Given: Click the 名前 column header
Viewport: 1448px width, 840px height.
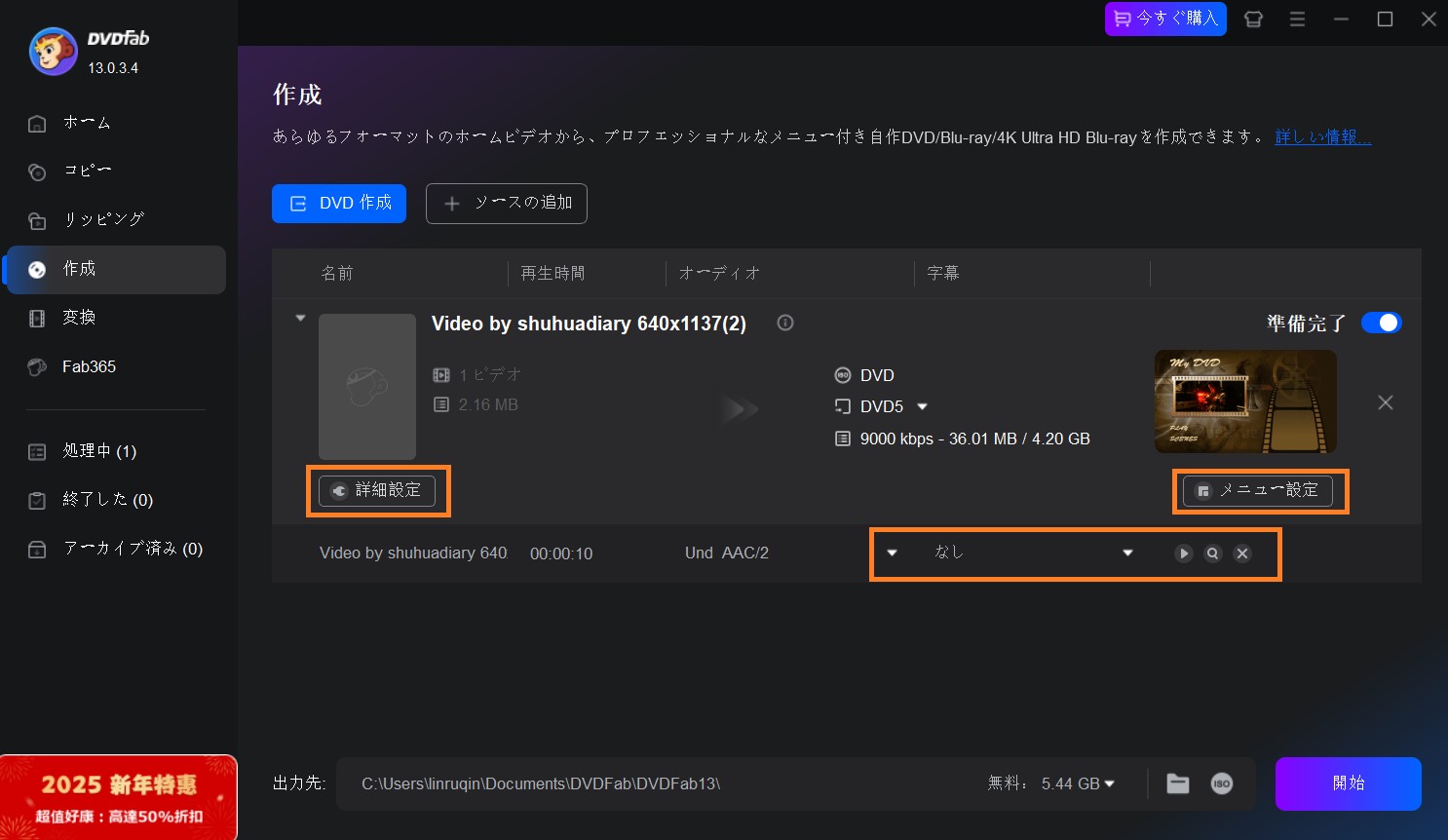Looking at the screenshot, I should 337,274.
